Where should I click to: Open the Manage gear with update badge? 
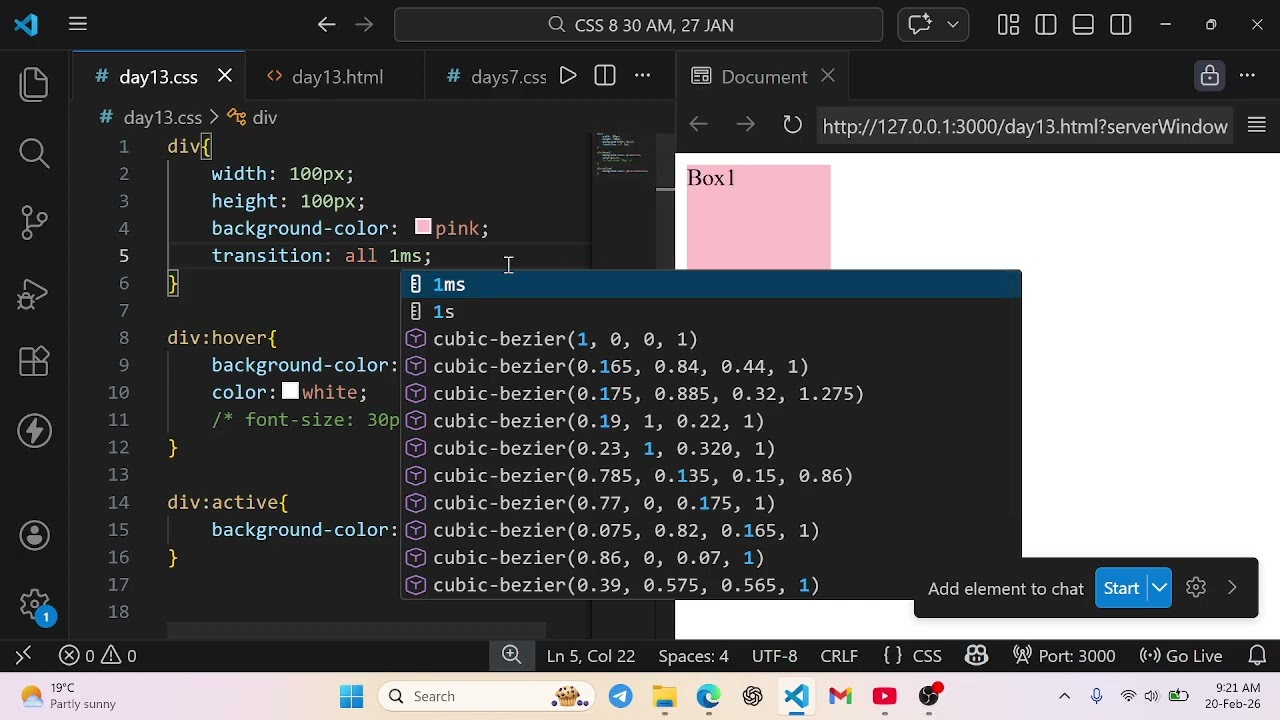coord(34,605)
